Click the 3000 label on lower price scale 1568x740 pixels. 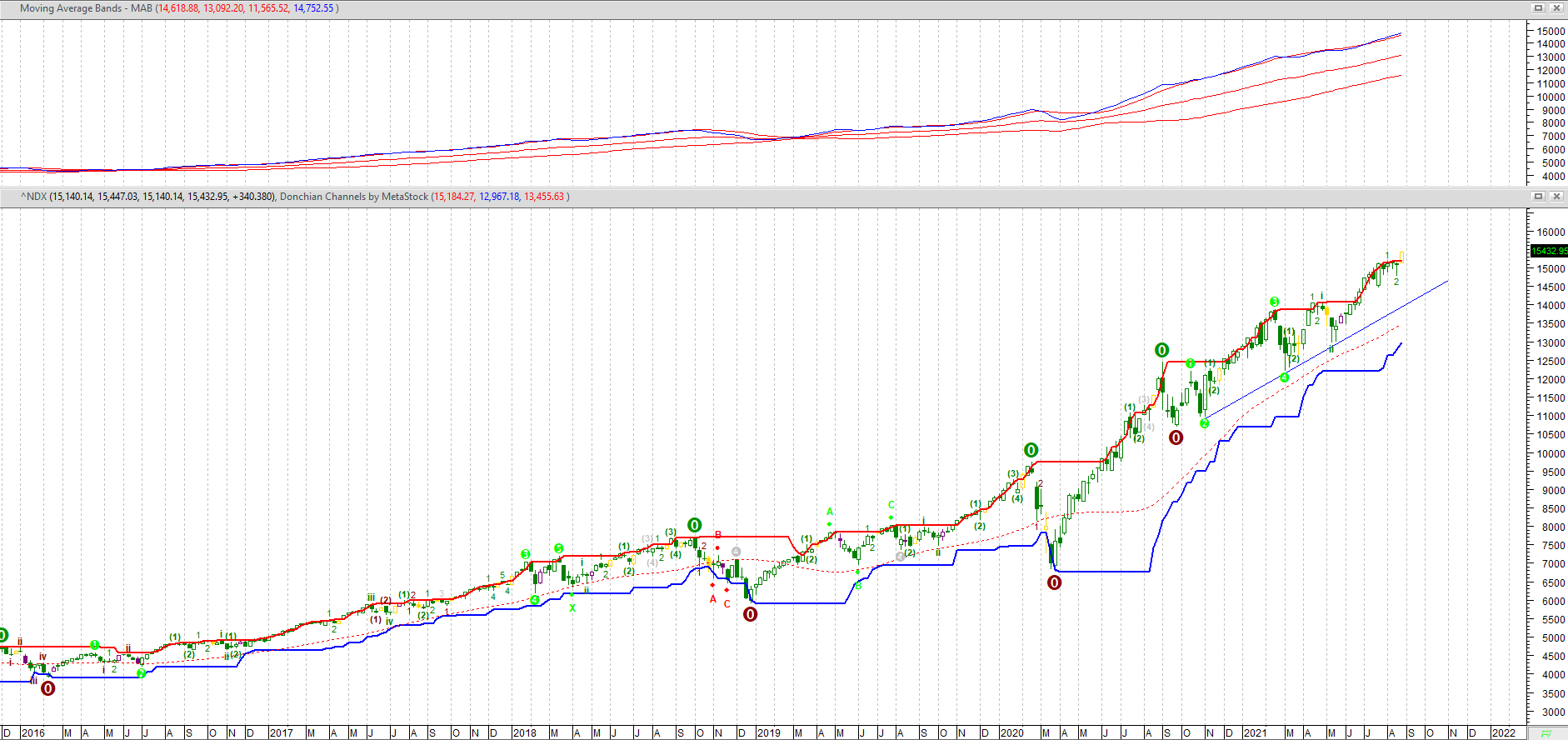[1553, 712]
